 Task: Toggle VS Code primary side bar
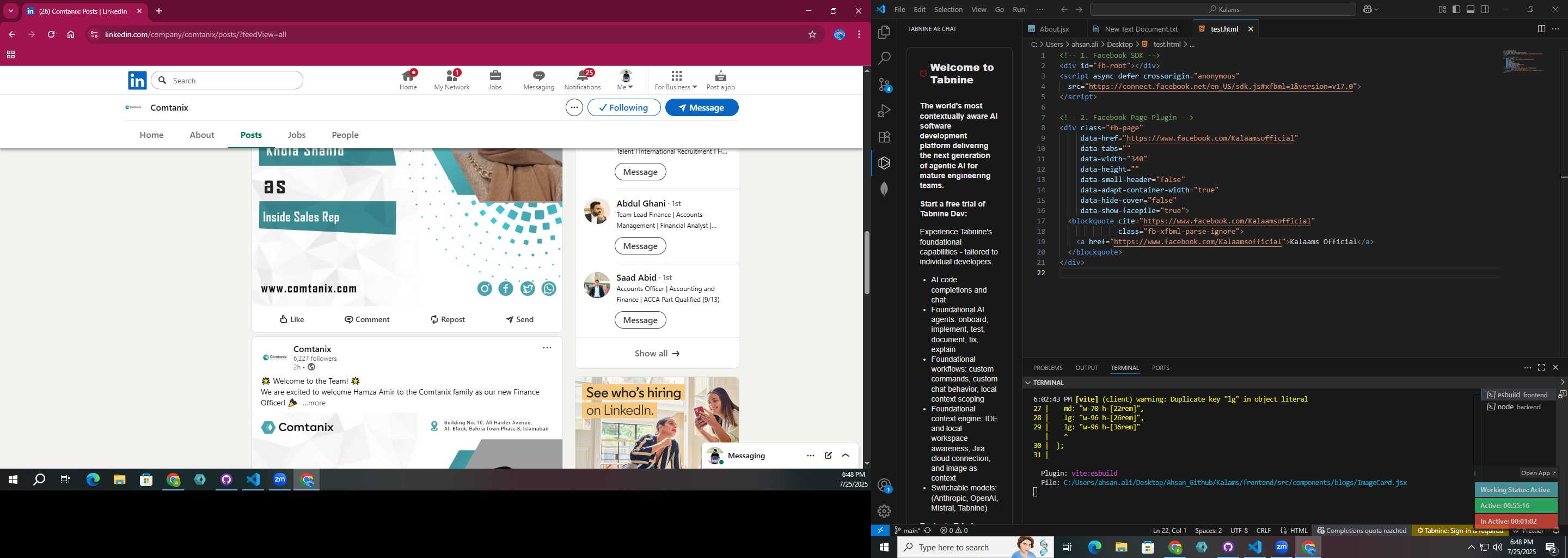1456,9
